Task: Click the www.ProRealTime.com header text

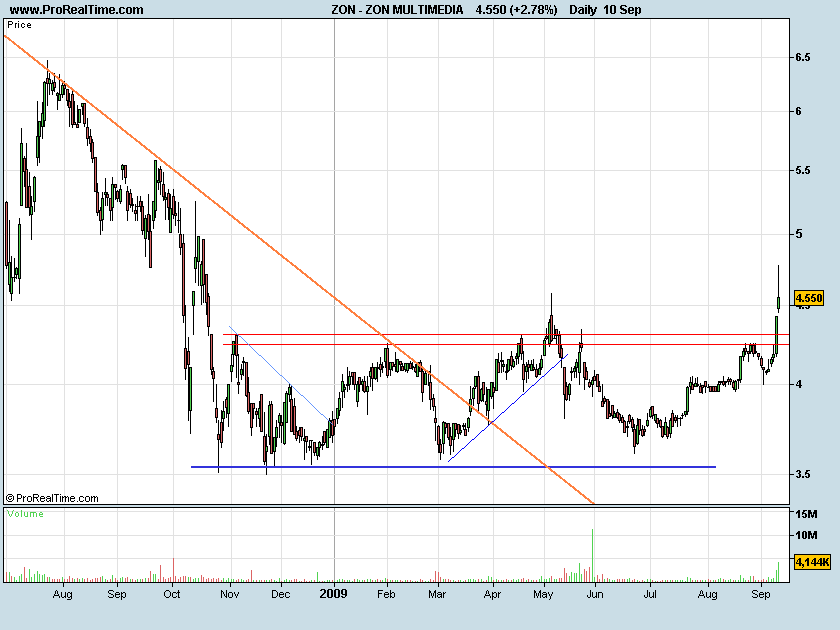Action: click(x=77, y=10)
